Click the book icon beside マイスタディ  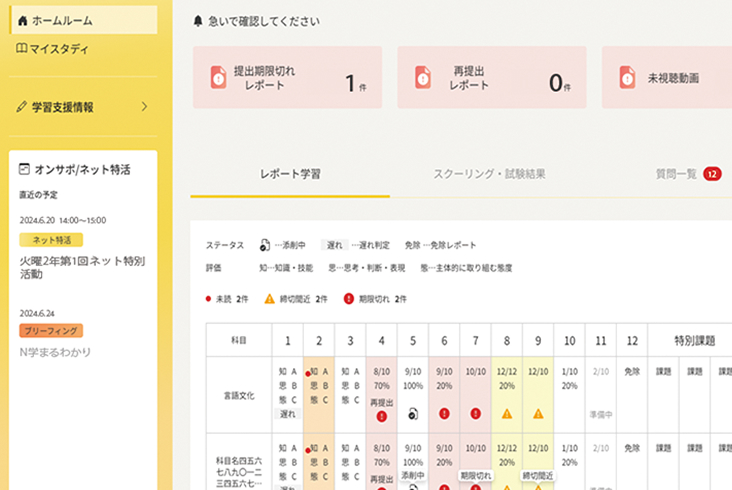coord(22,48)
